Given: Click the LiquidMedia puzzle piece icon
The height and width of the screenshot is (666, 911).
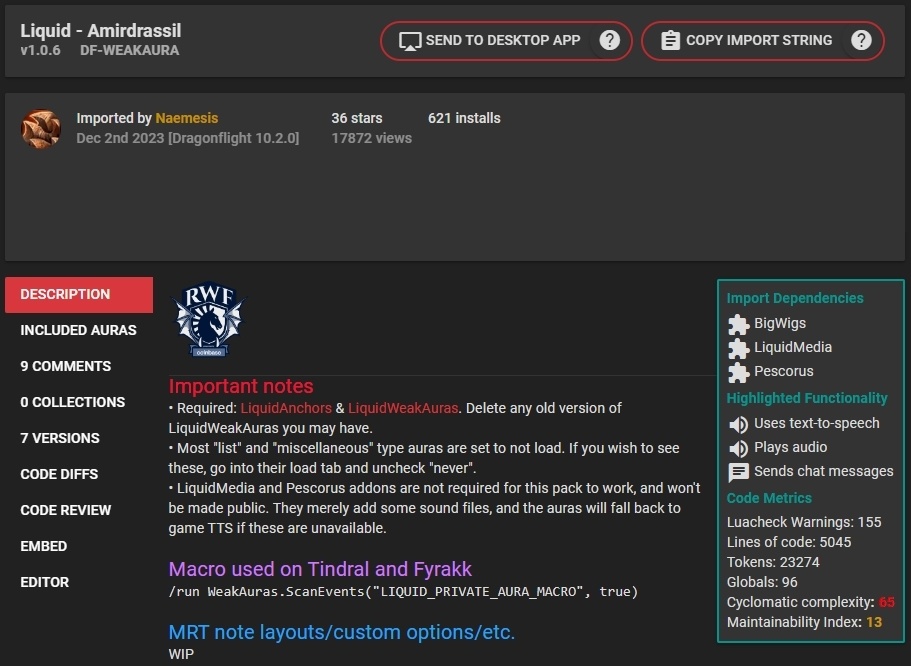Looking at the screenshot, I should (x=738, y=348).
